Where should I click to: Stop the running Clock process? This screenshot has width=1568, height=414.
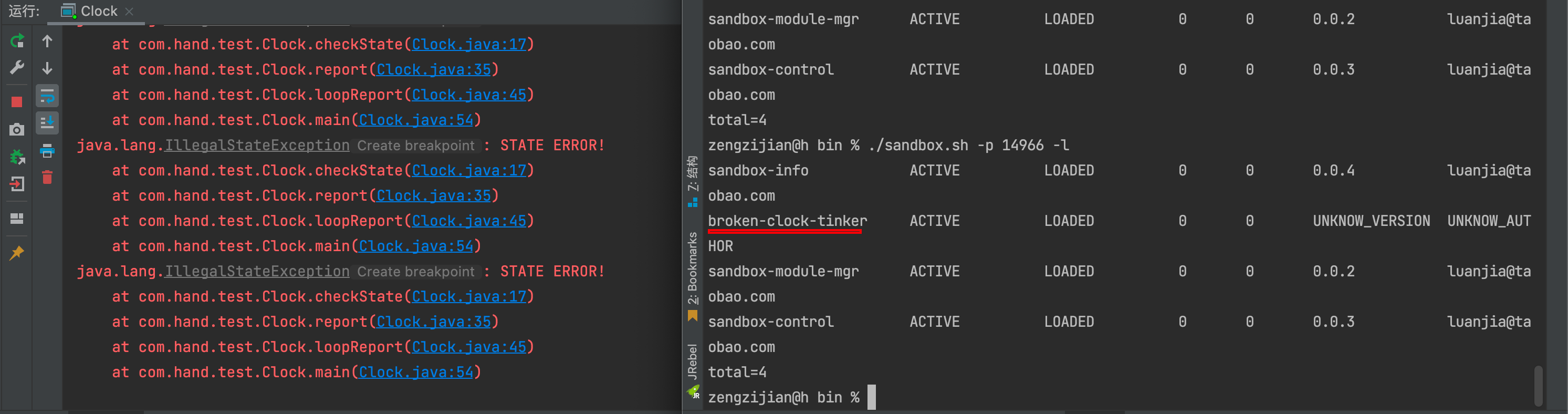(x=17, y=102)
